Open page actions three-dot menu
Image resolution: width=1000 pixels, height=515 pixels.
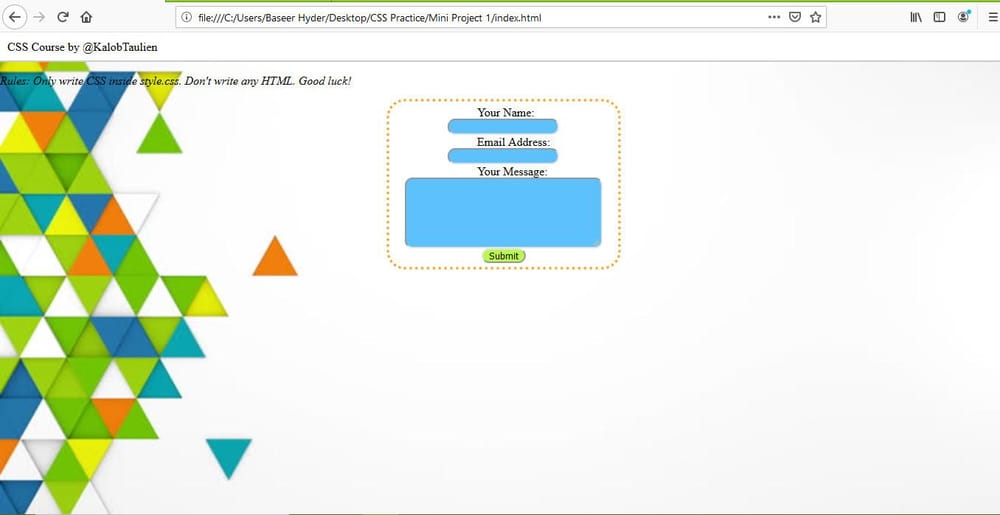(774, 17)
